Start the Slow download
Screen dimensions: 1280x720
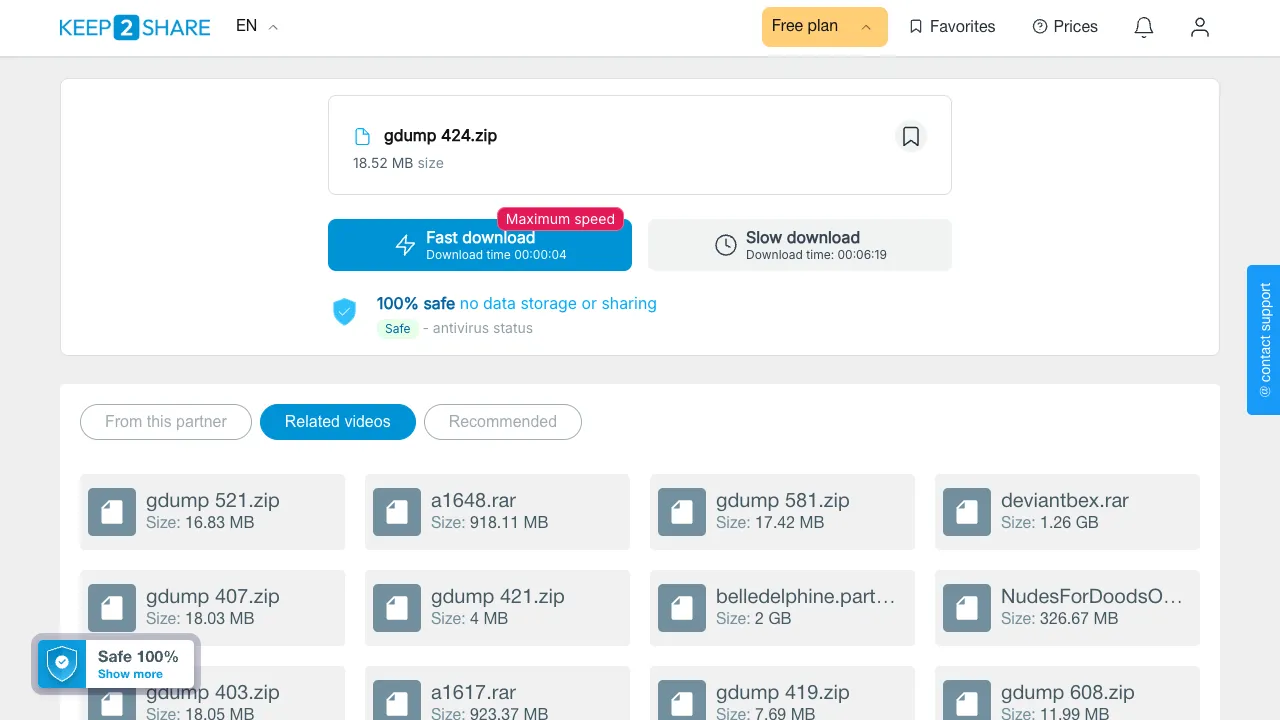click(800, 245)
